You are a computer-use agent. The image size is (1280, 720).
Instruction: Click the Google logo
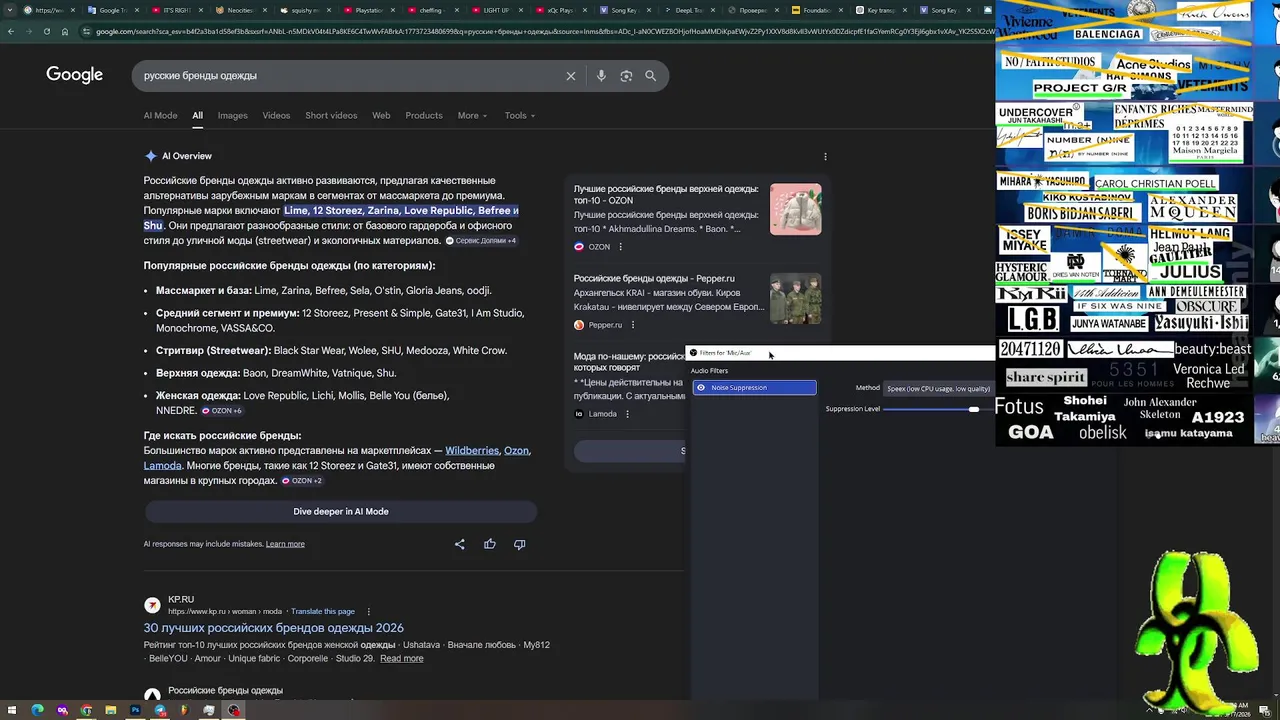(74, 75)
